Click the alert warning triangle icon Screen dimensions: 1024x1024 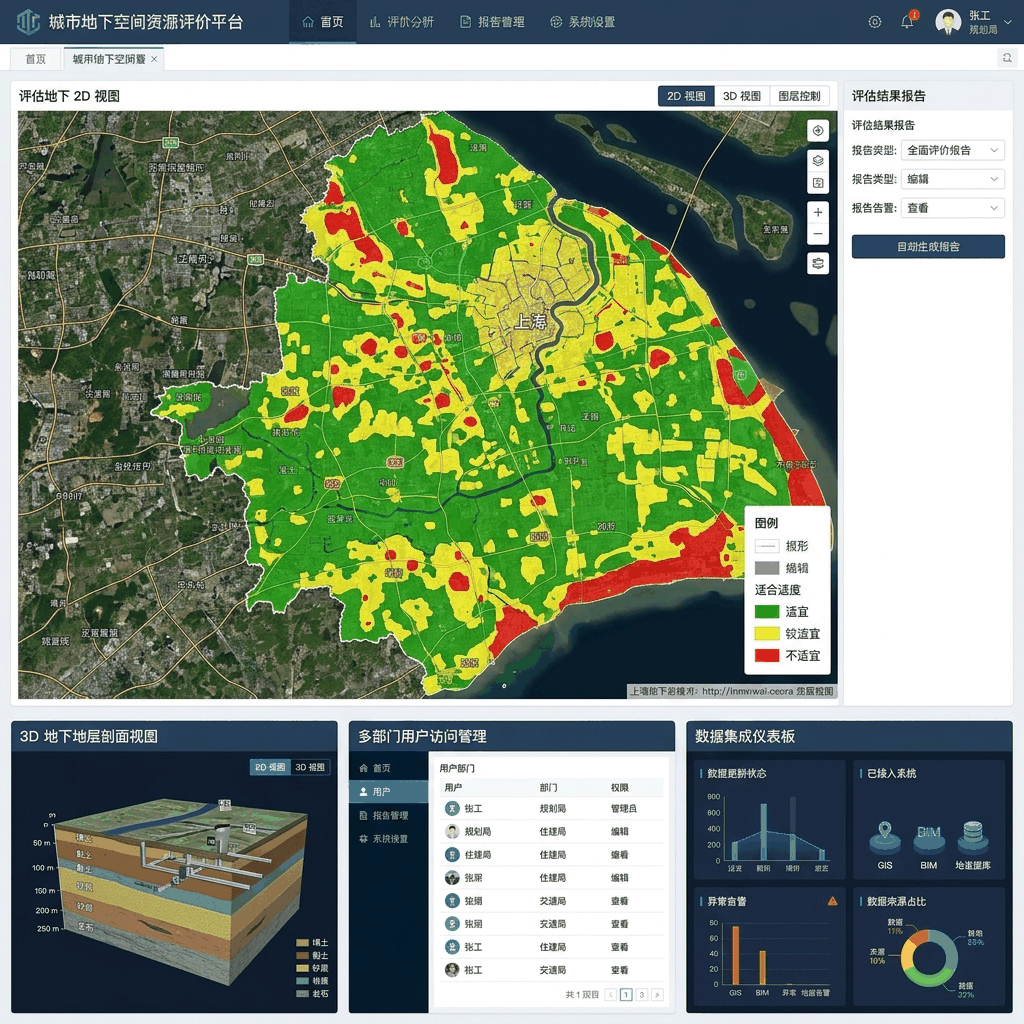[x=833, y=901]
